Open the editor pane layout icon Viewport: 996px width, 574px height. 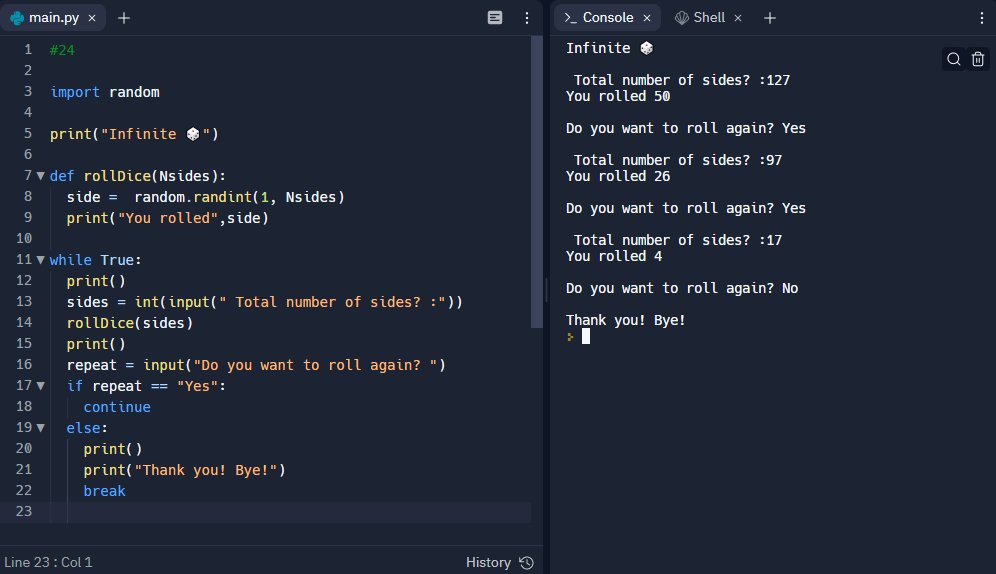tap(495, 18)
